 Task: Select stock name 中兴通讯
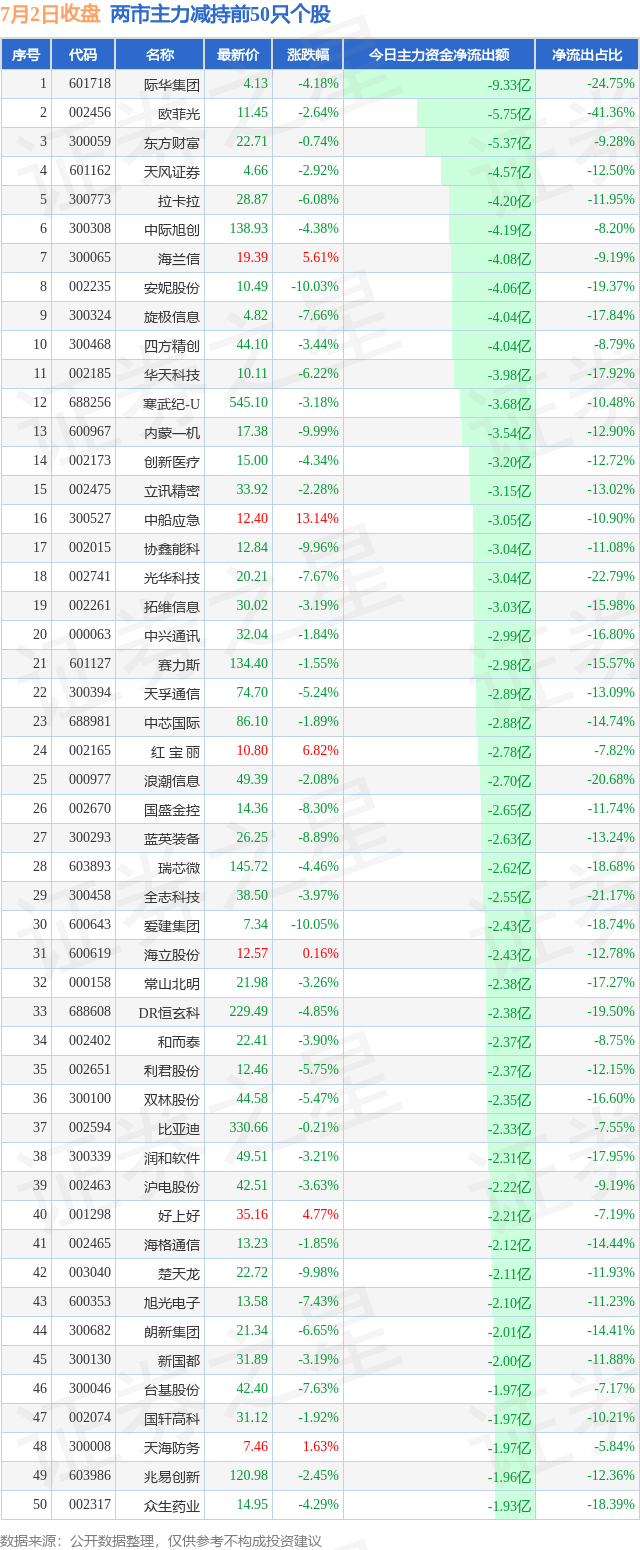click(x=172, y=635)
